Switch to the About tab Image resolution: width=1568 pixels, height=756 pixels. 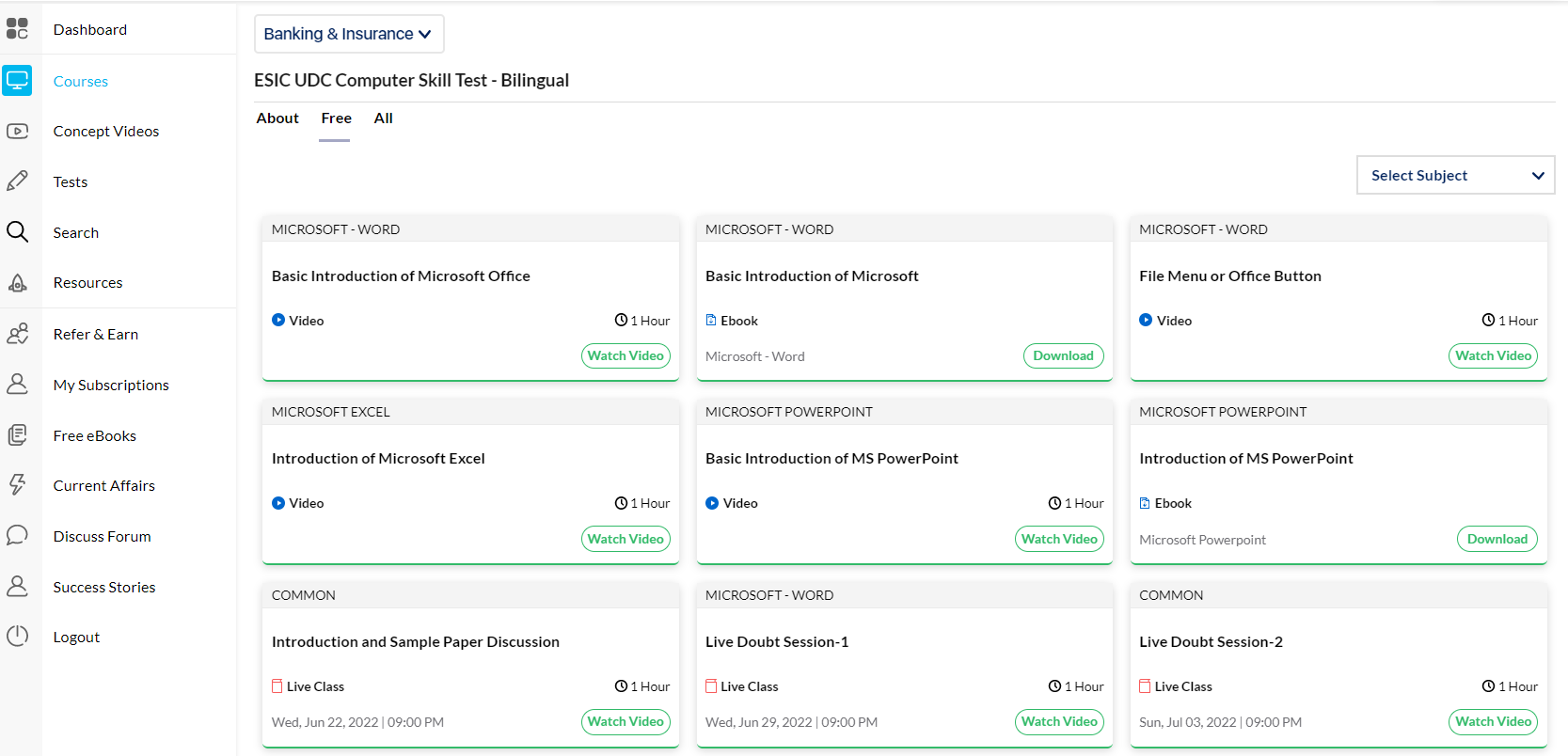pyautogui.click(x=277, y=118)
